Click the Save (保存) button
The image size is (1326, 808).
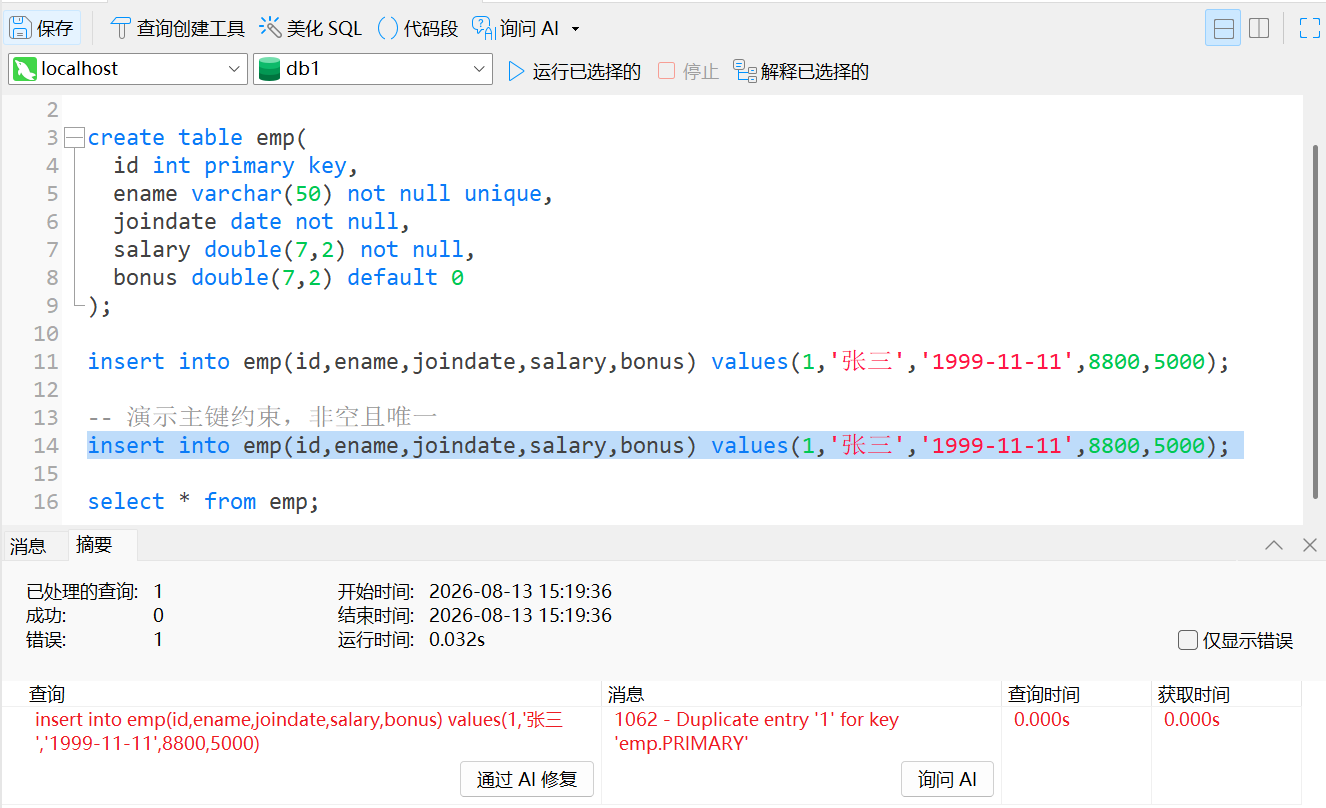point(41,28)
